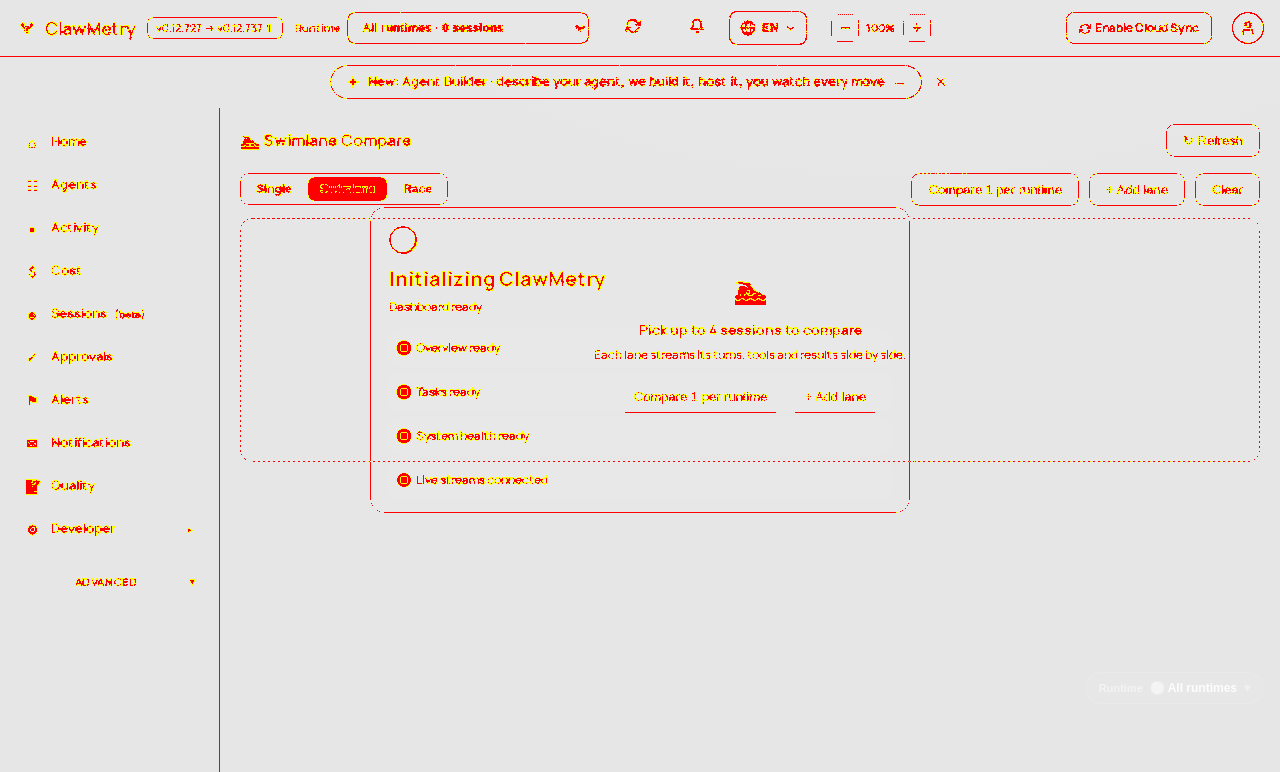Open Quality in the sidebar
This screenshot has width=1280, height=772.
coord(110,486)
